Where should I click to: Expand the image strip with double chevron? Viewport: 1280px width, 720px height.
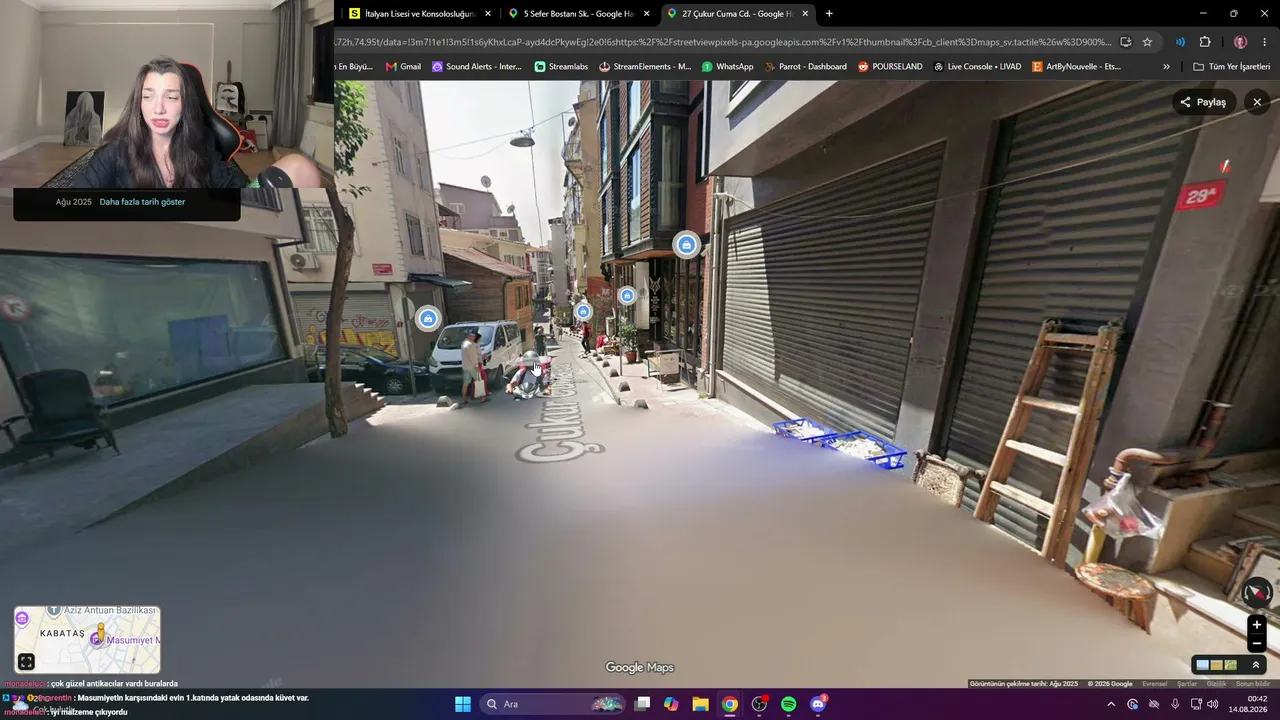(1256, 665)
